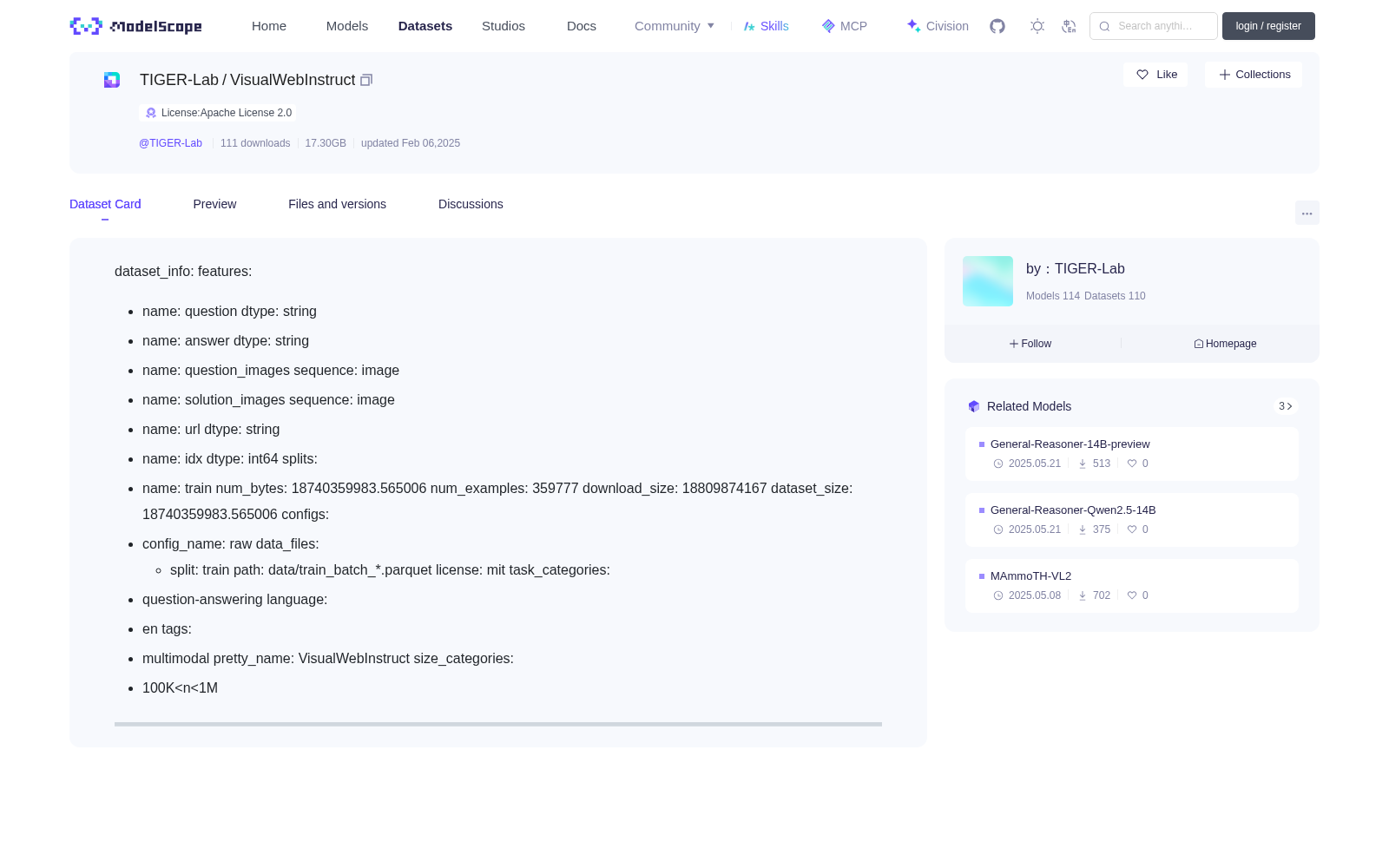This screenshot has height=868, width=1389.
Task: Click the Follow button
Action: point(1030,344)
